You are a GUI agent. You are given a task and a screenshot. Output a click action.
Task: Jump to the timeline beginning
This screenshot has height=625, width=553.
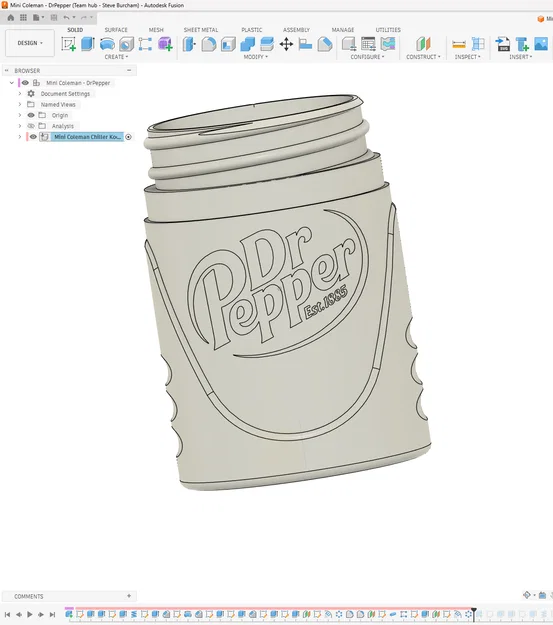[7, 615]
